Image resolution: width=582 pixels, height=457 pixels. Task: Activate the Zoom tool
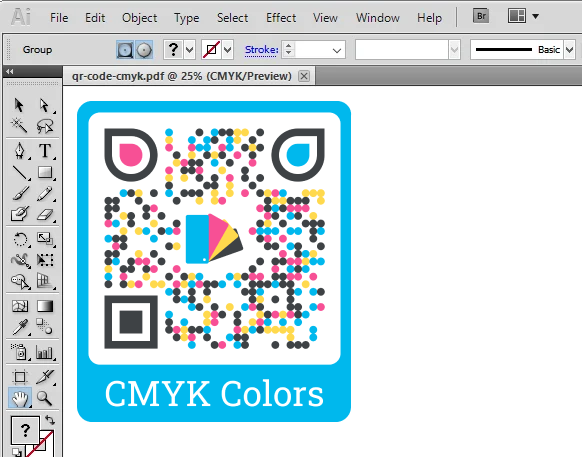coord(44,398)
